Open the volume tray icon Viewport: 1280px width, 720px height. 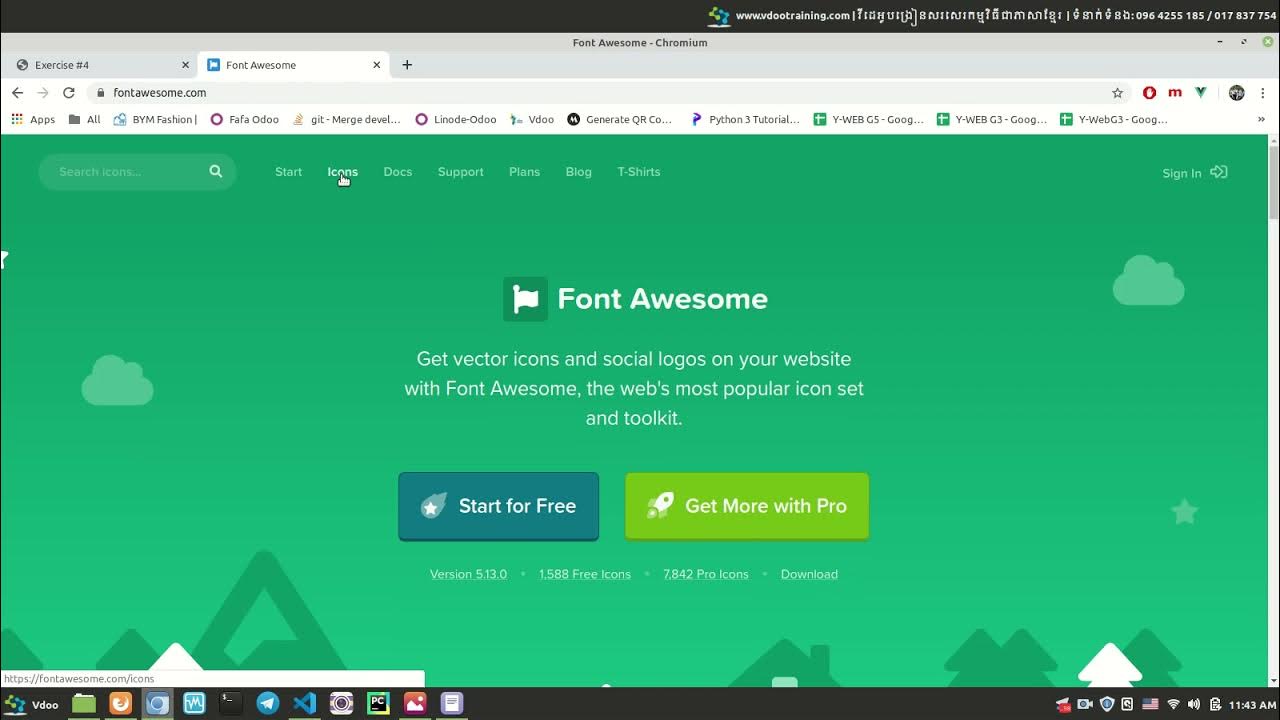(x=1194, y=704)
